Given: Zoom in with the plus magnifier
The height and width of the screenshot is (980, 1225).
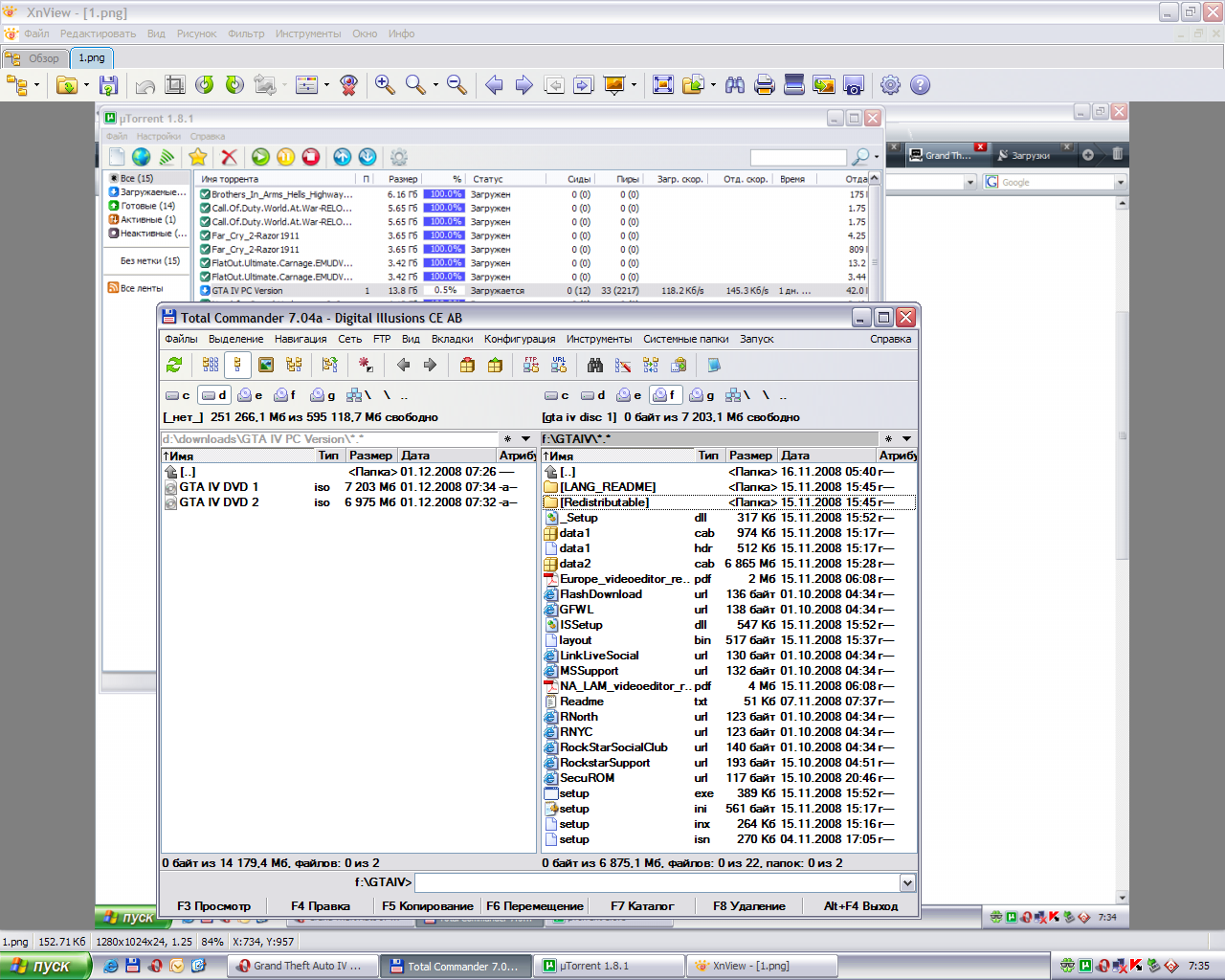Looking at the screenshot, I should (385, 85).
